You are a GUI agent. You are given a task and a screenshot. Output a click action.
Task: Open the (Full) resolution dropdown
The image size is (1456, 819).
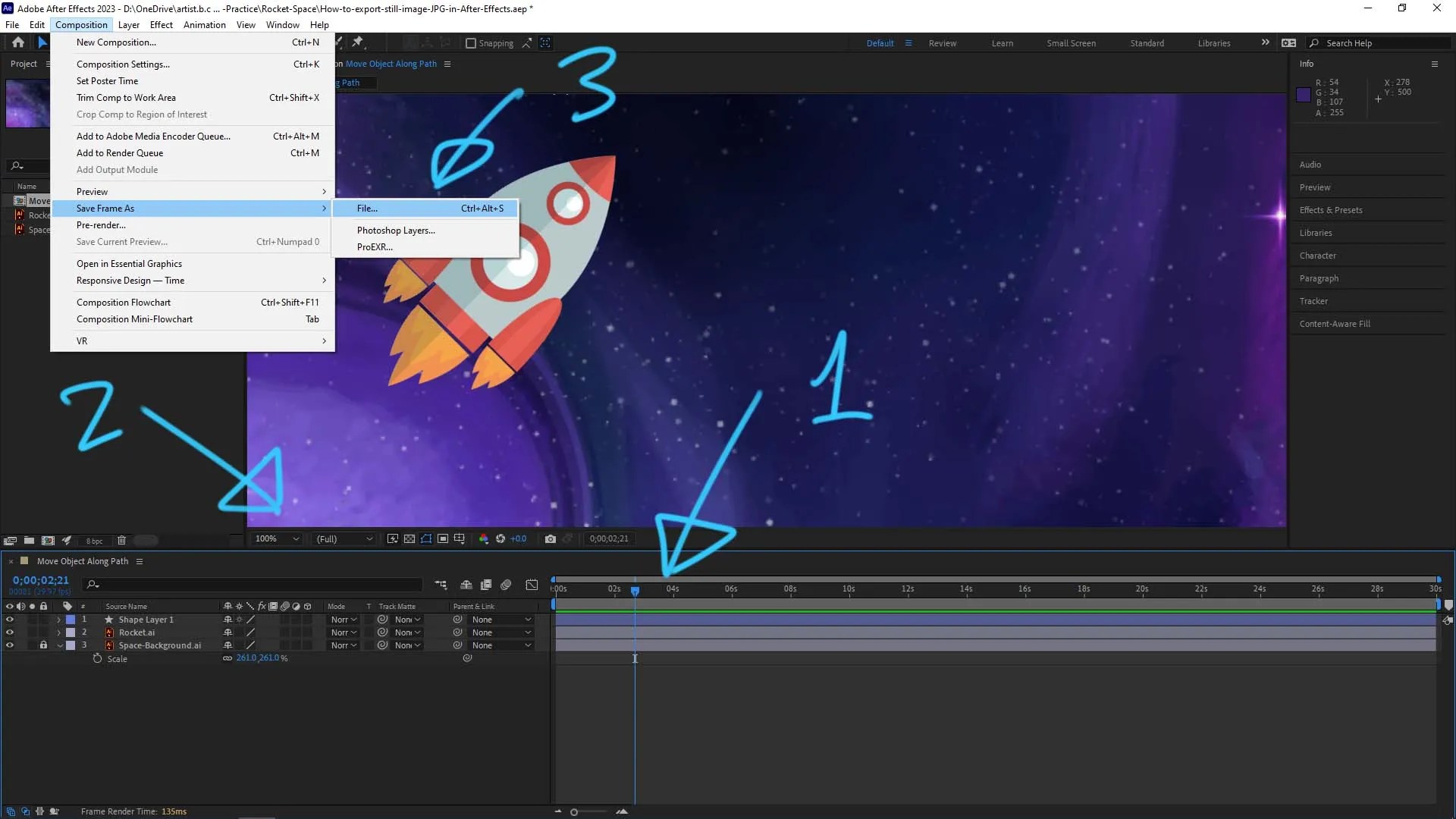pyautogui.click(x=345, y=539)
